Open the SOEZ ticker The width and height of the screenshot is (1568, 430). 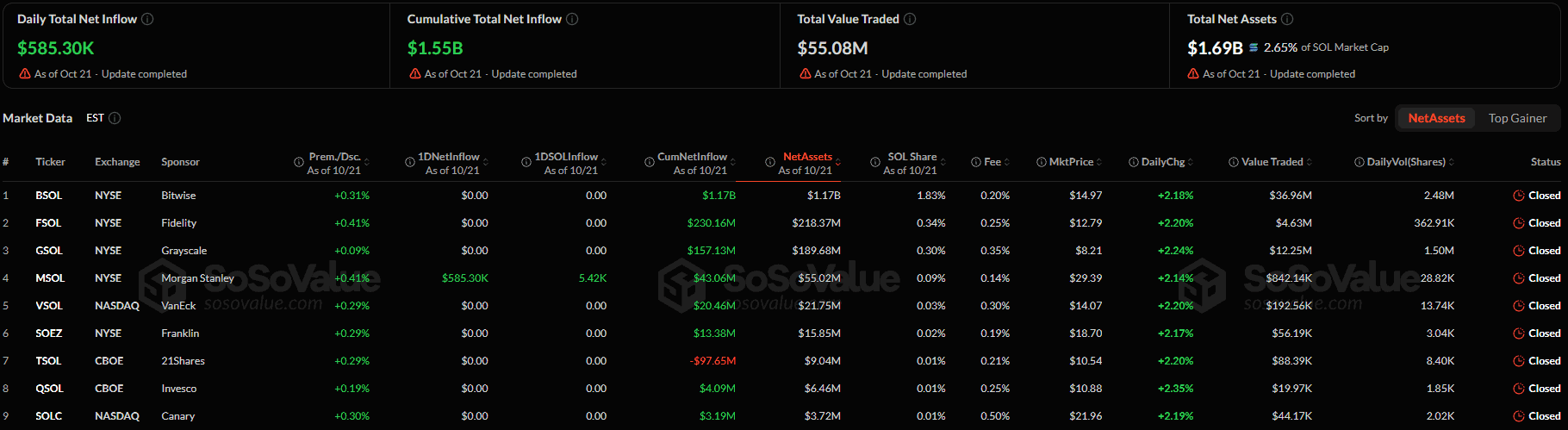point(49,333)
